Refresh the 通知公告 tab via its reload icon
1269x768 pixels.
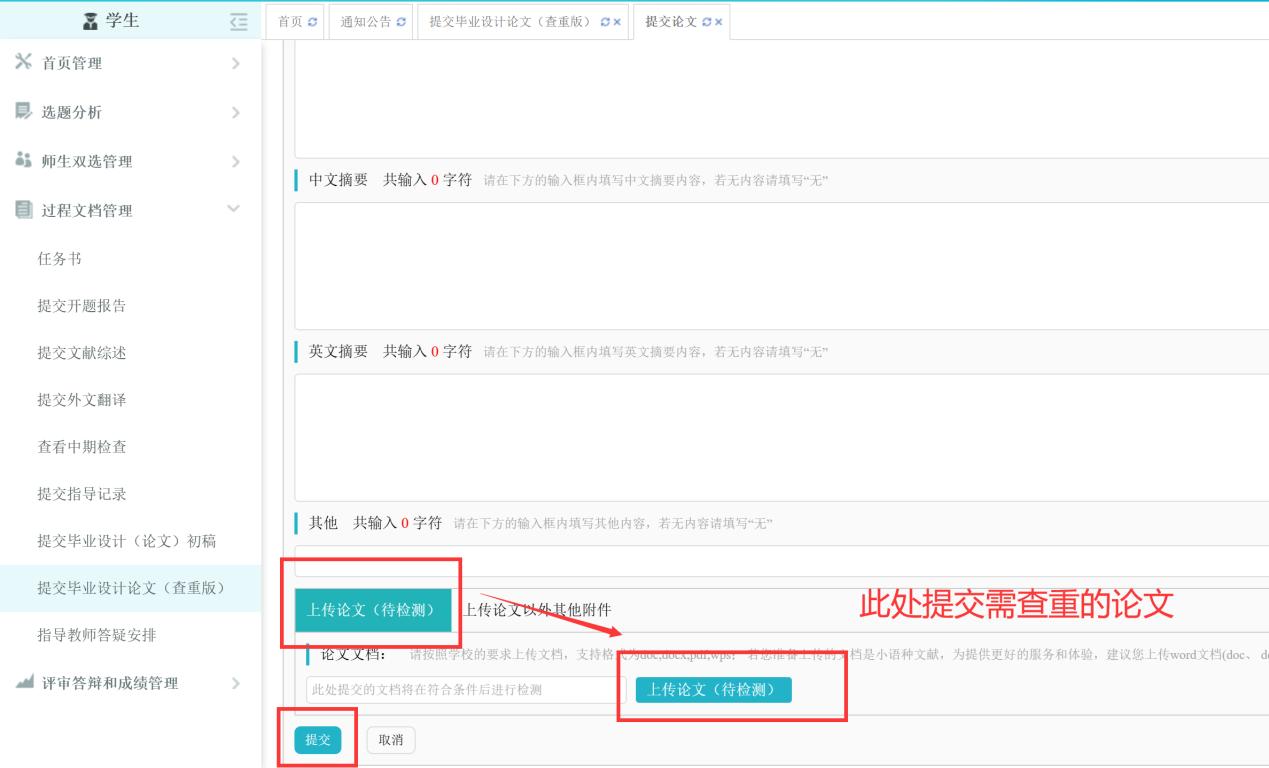click(401, 22)
